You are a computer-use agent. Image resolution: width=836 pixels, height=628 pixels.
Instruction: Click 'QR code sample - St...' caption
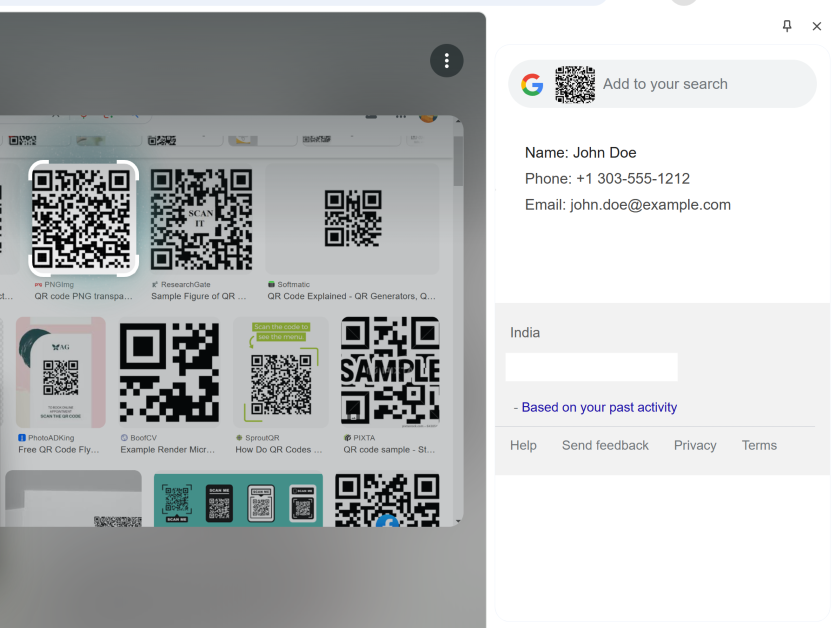coord(389,450)
